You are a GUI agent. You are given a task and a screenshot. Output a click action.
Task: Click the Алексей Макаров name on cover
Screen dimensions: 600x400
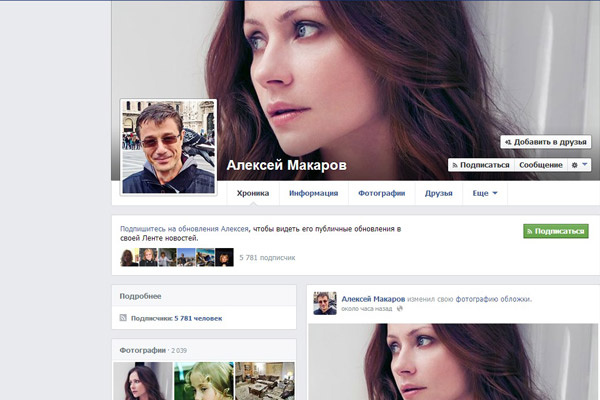286,165
